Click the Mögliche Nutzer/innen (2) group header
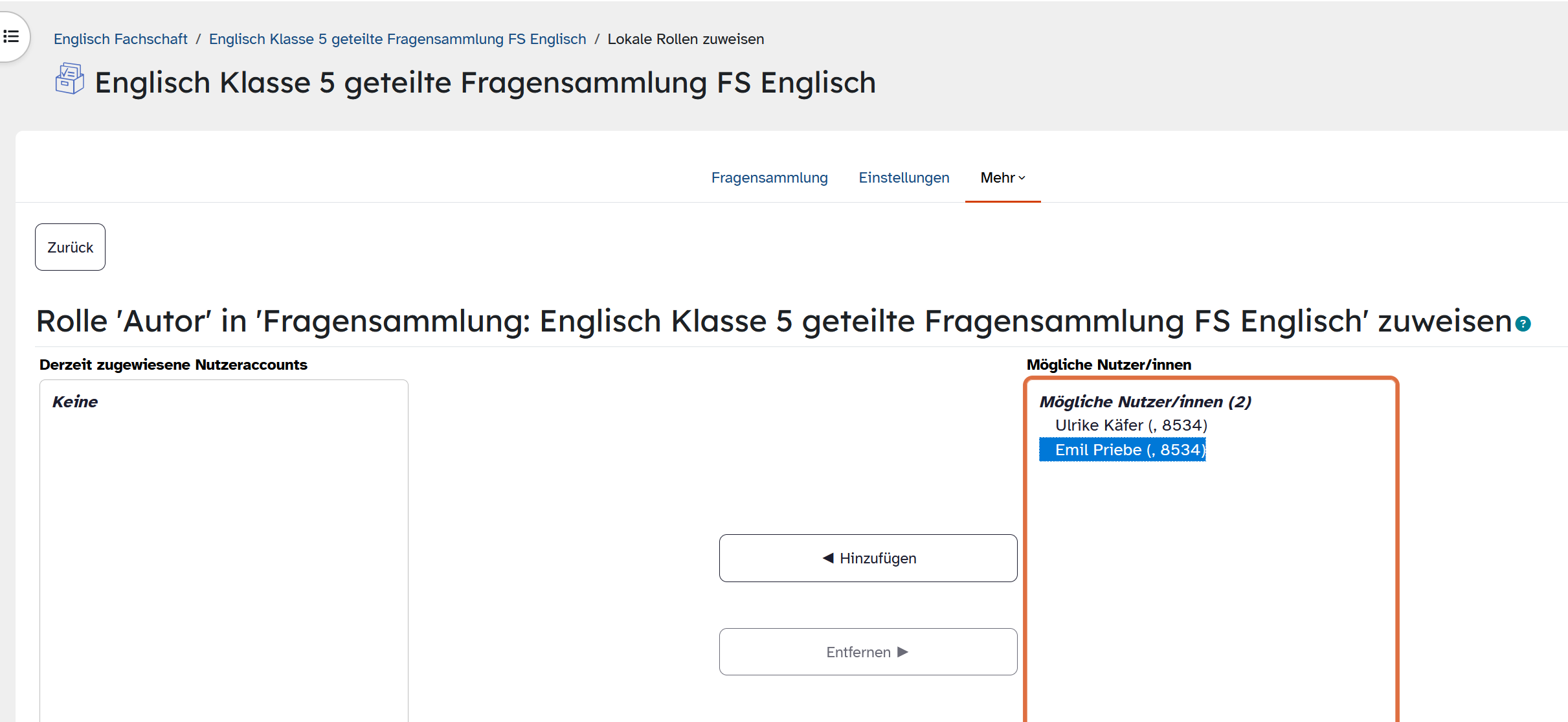The width and height of the screenshot is (1568, 722). coord(1145,402)
